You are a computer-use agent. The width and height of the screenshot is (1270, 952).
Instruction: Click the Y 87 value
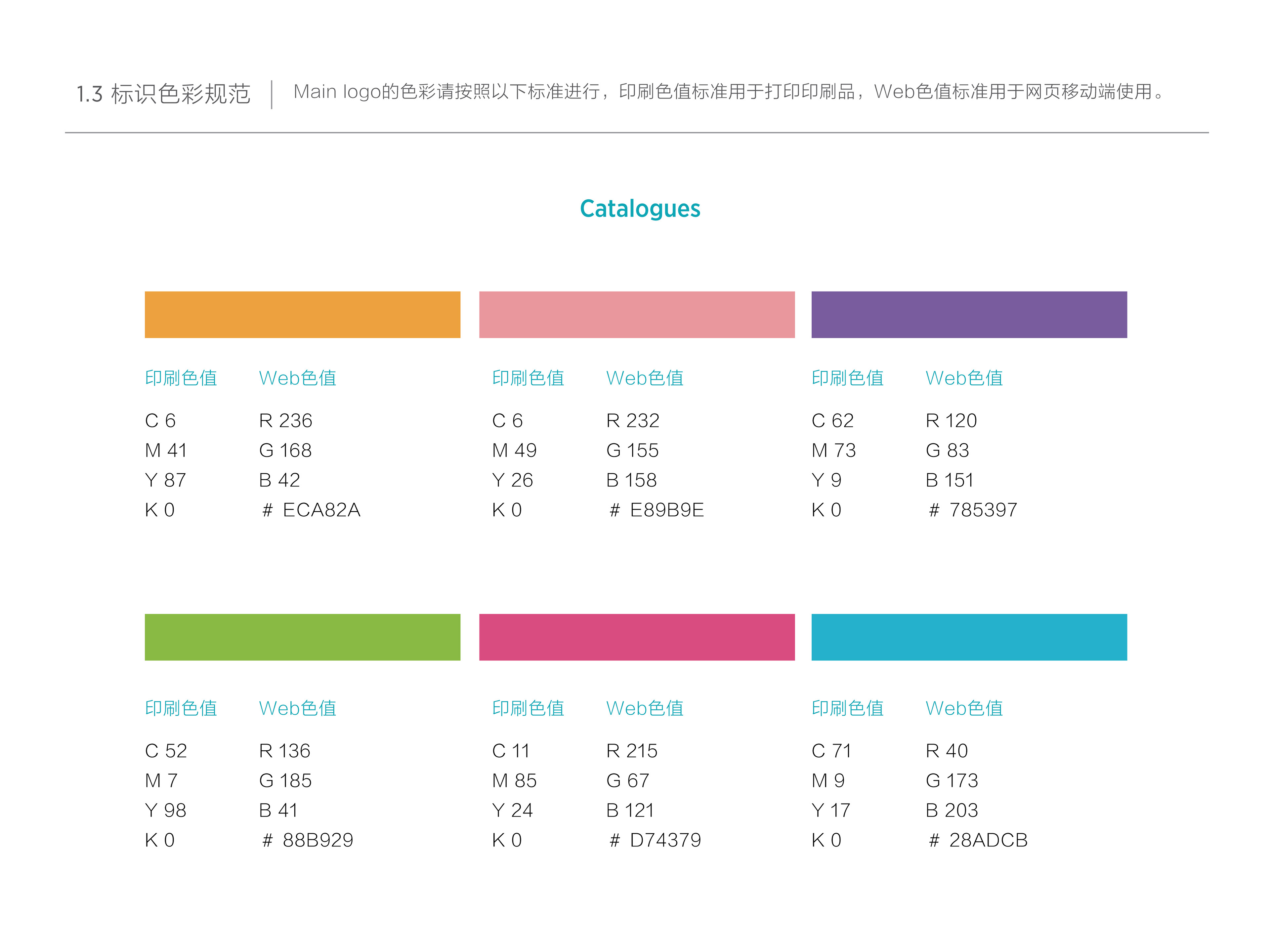click(165, 480)
